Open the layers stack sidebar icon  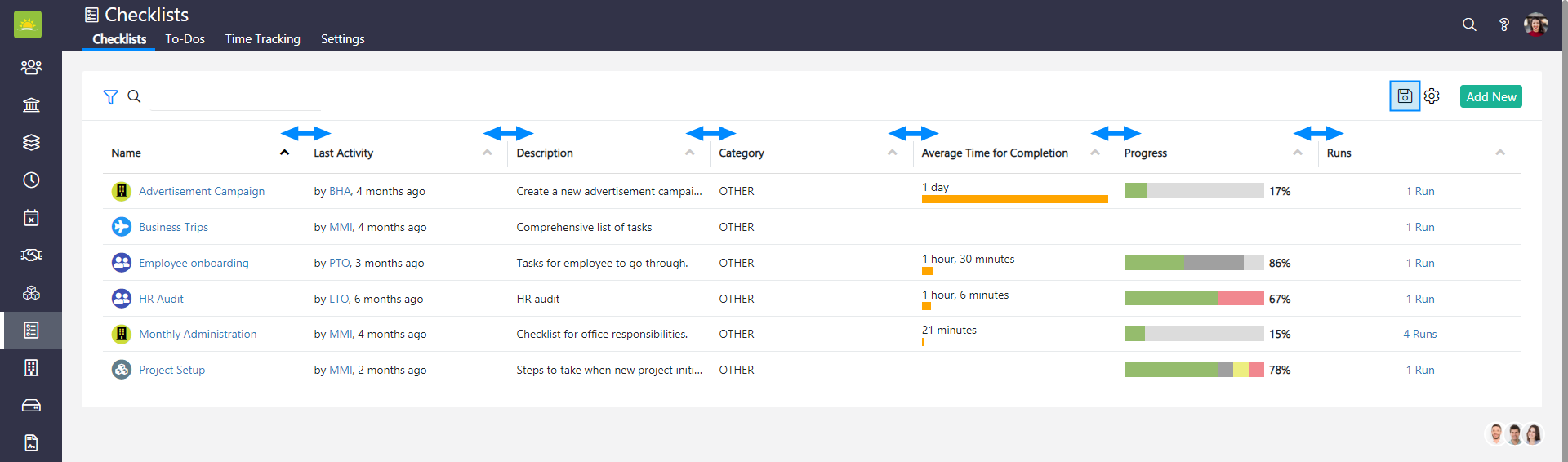coord(31,142)
